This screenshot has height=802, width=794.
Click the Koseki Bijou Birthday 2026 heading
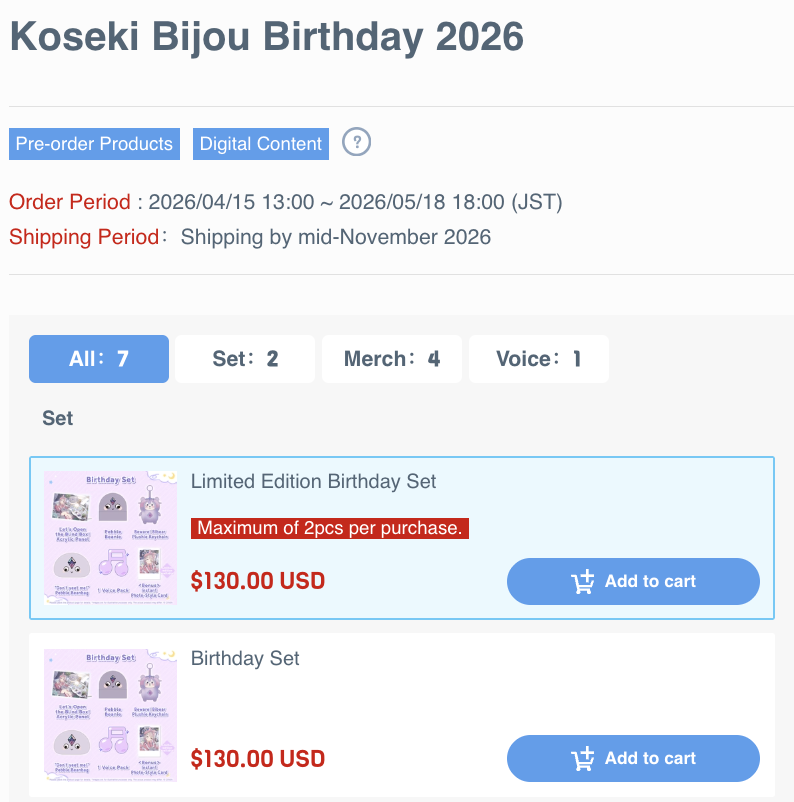[266, 37]
